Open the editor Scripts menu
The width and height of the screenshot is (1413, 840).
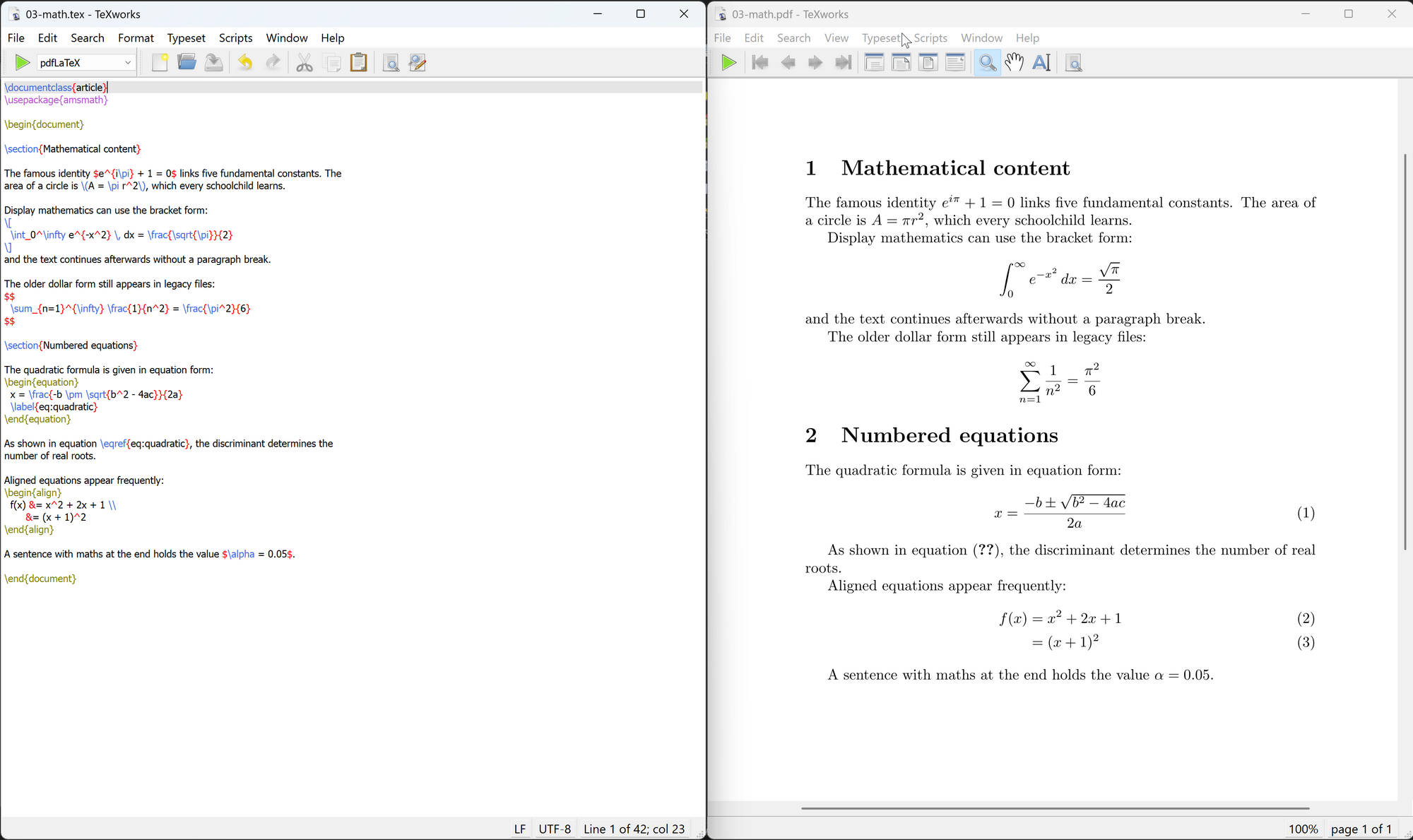pyautogui.click(x=235, y=38)
